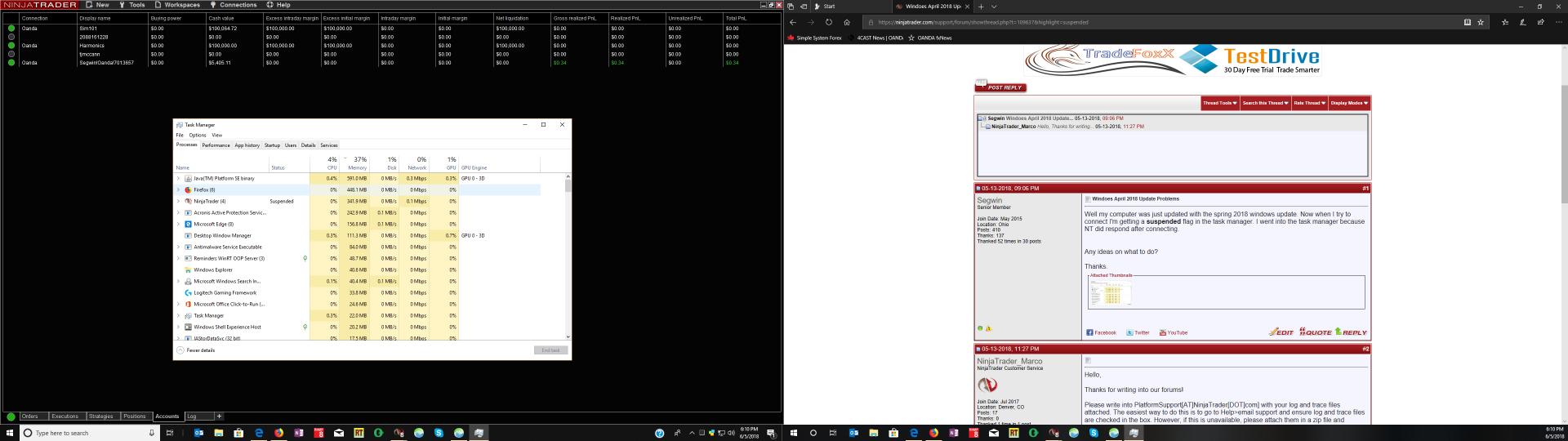Open Rate Thread dropdown
1568x441 pixels.
[1309, 103]
